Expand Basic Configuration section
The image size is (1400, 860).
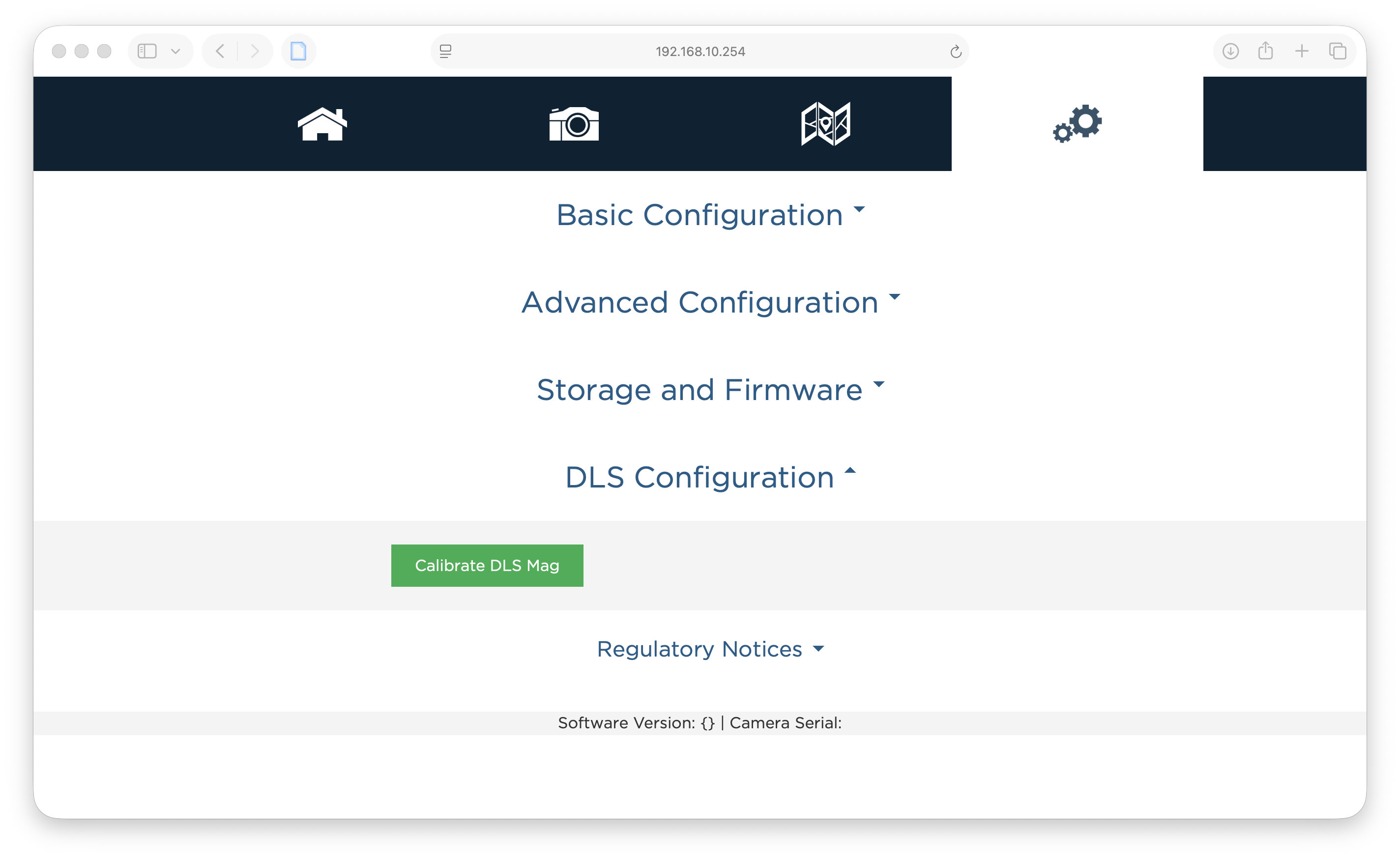710,215
